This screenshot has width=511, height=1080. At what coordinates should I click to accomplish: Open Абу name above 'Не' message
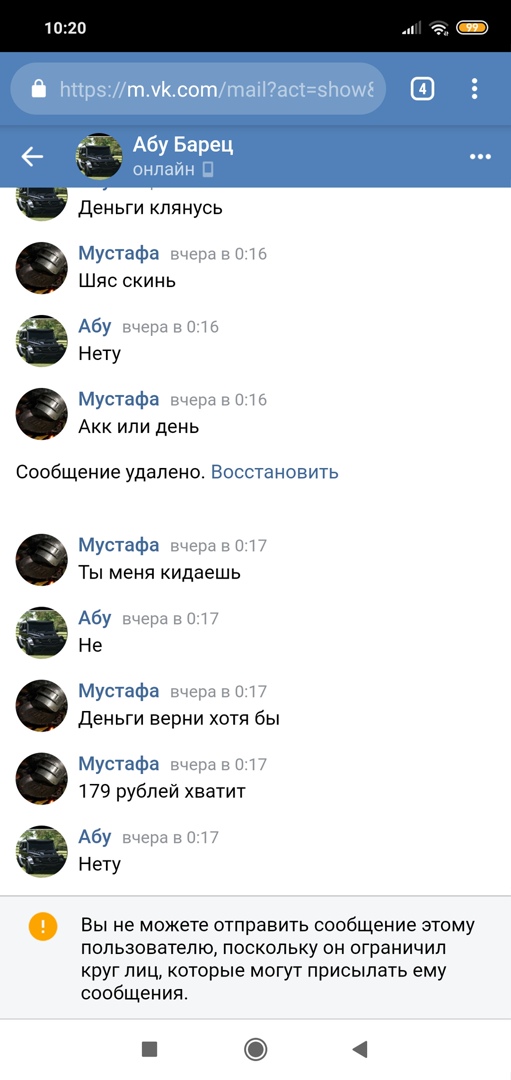coord(94,618)
